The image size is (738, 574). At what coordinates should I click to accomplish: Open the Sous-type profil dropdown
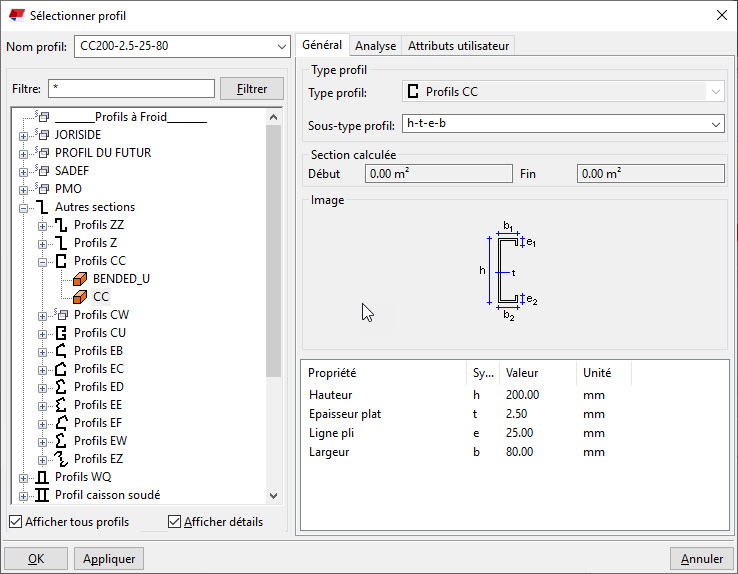coord(715,125)
